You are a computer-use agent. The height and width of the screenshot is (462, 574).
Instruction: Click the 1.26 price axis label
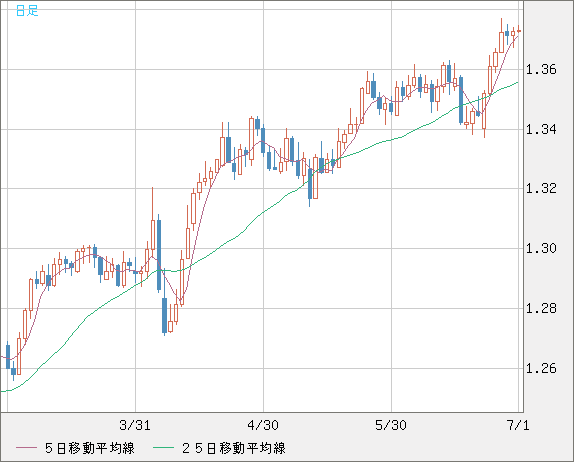pos(541,368)
